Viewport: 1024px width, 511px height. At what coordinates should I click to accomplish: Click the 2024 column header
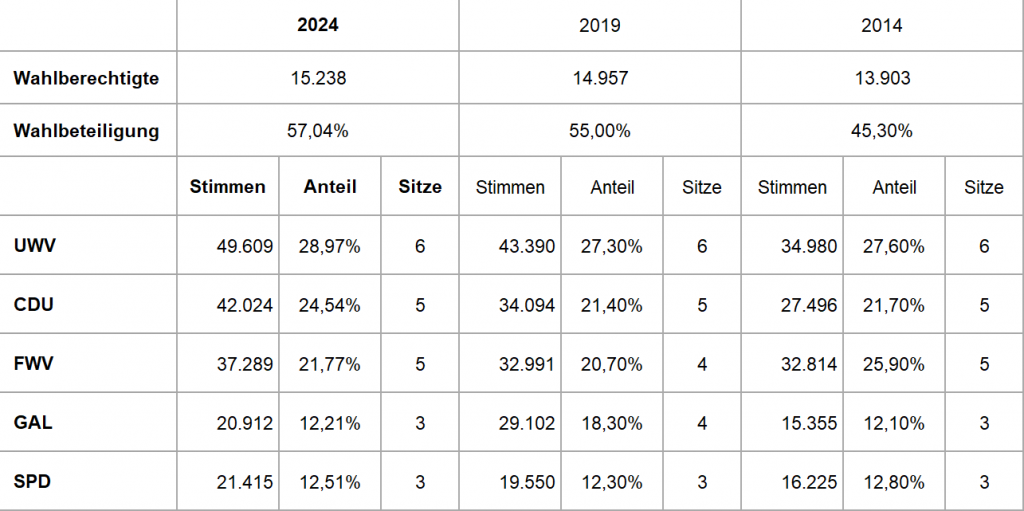coord(318,26)
